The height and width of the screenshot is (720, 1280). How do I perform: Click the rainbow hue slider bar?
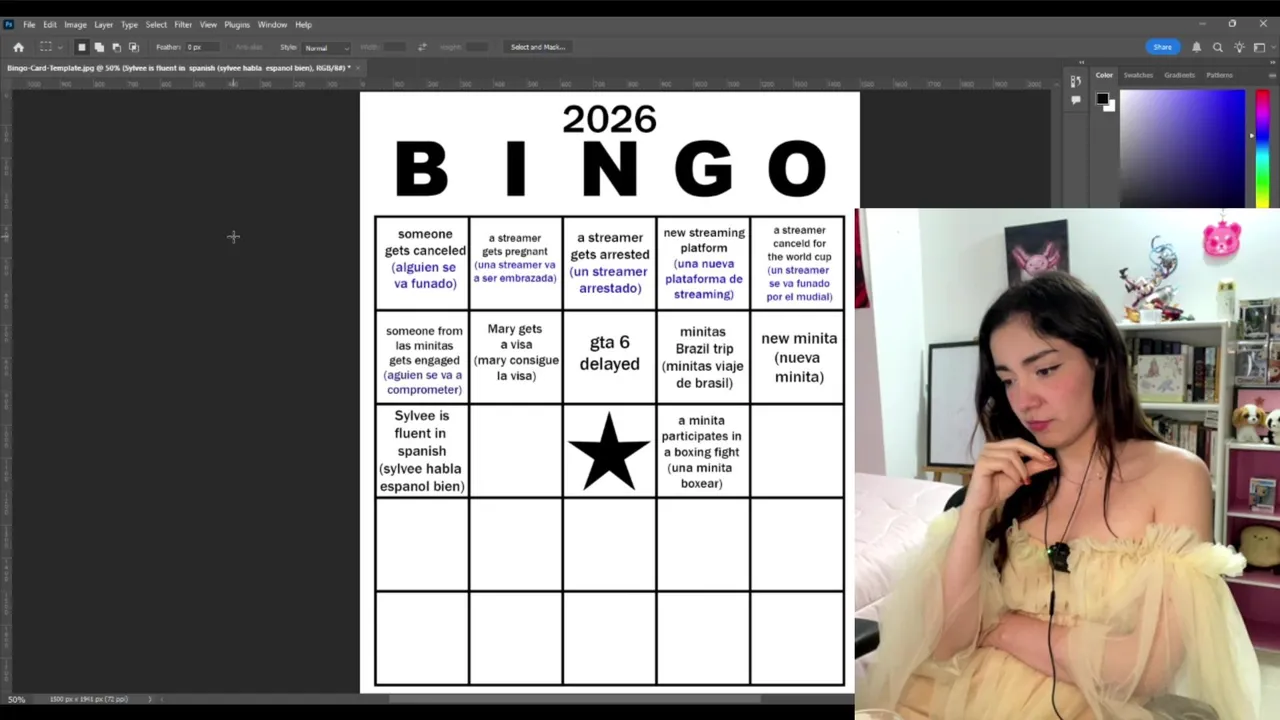pos(1262,148)
